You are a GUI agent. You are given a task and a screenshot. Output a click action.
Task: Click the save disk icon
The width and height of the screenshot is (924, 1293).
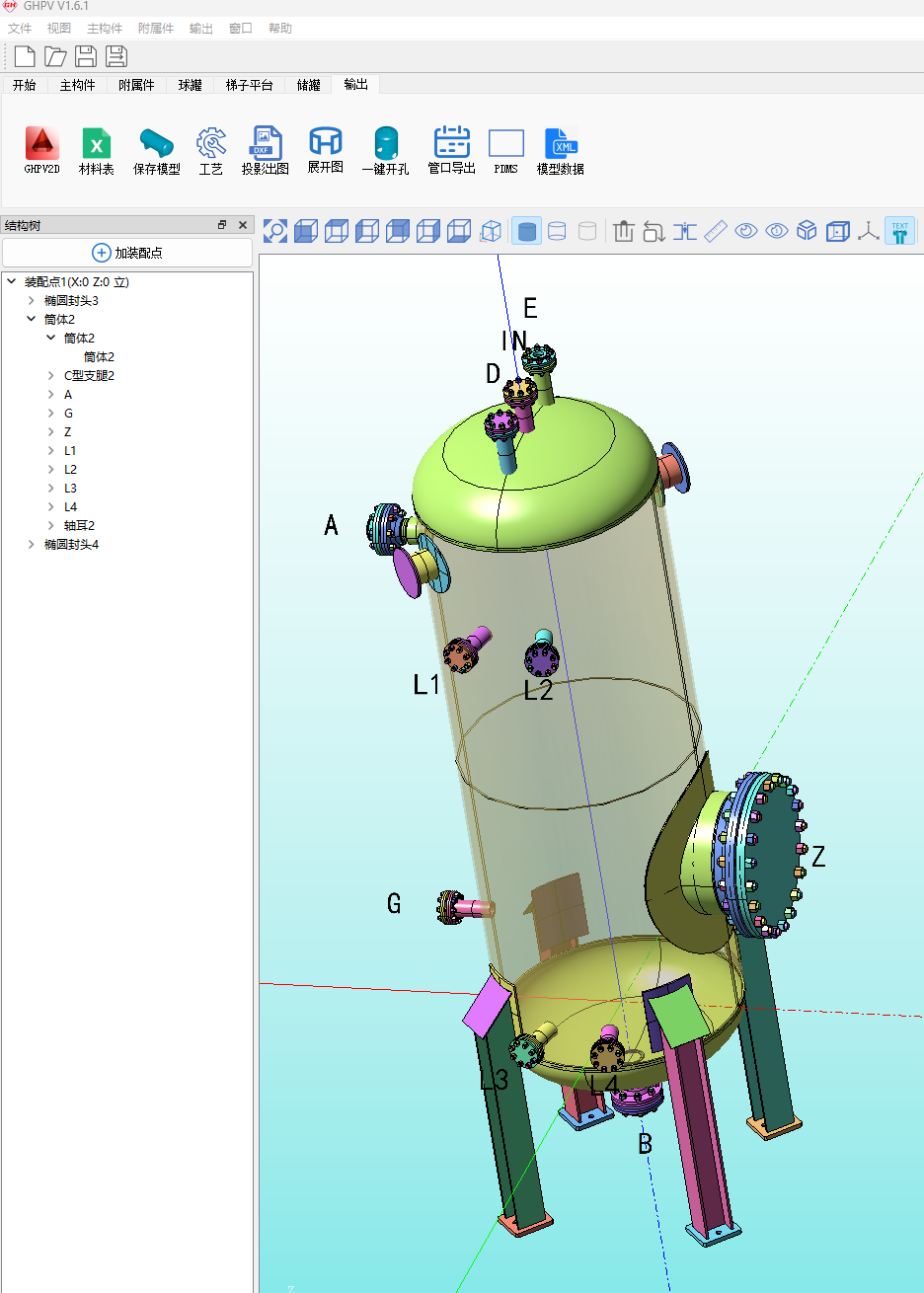(x=86, y=56)
